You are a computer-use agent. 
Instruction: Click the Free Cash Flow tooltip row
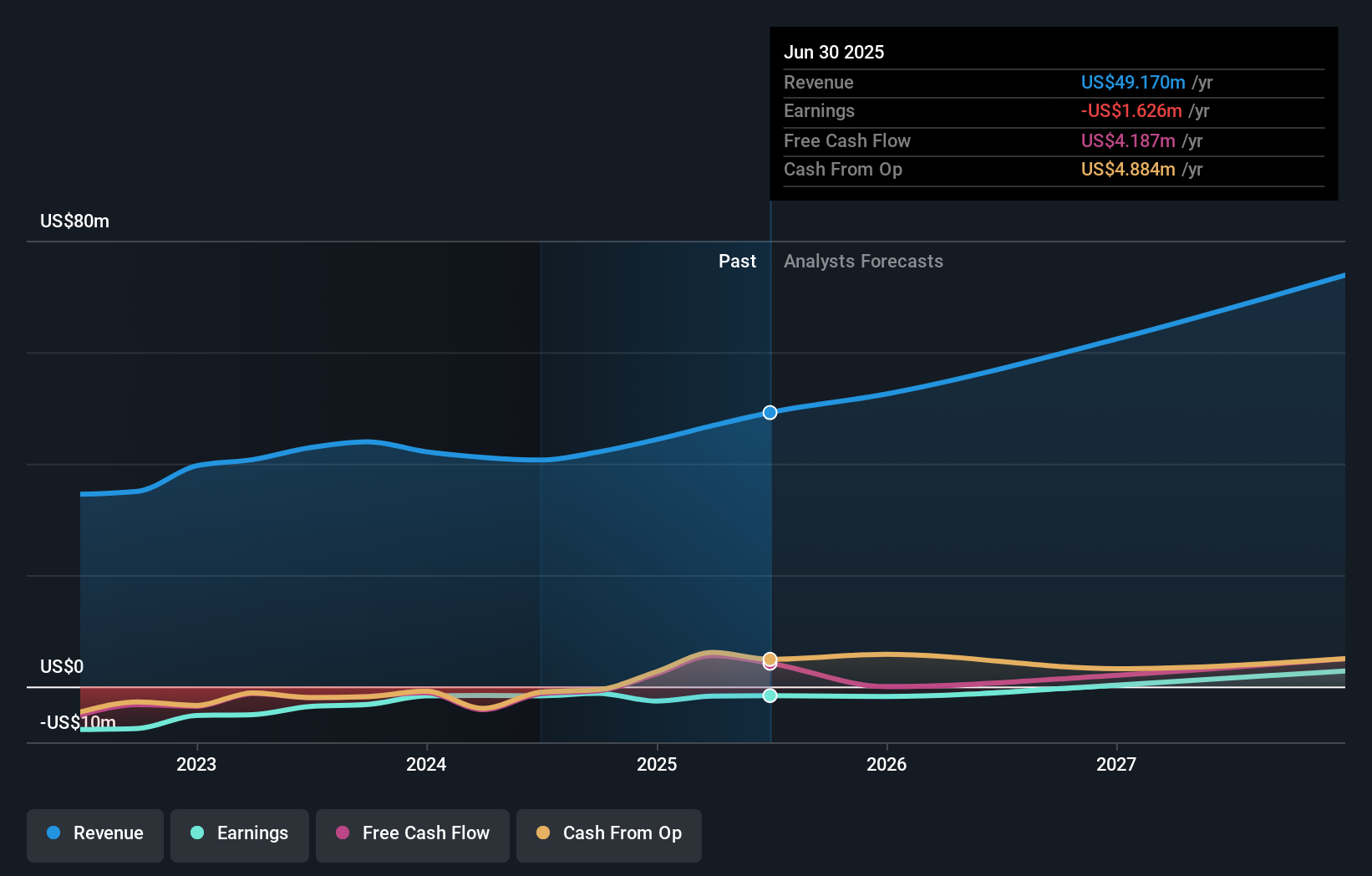tap(847, 140)
